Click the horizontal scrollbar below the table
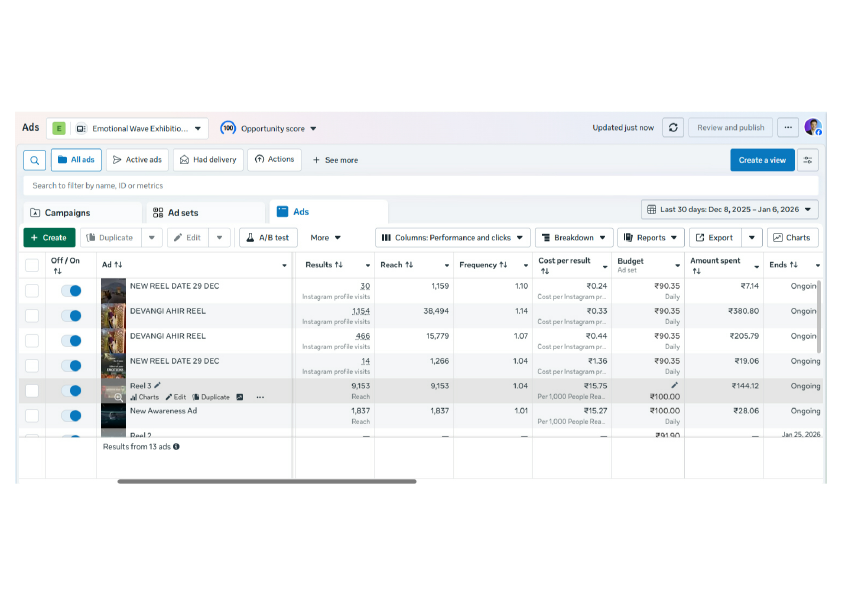The height and width of the screenshot is (595, 842). pyautogui.click(x=267, y=481)
